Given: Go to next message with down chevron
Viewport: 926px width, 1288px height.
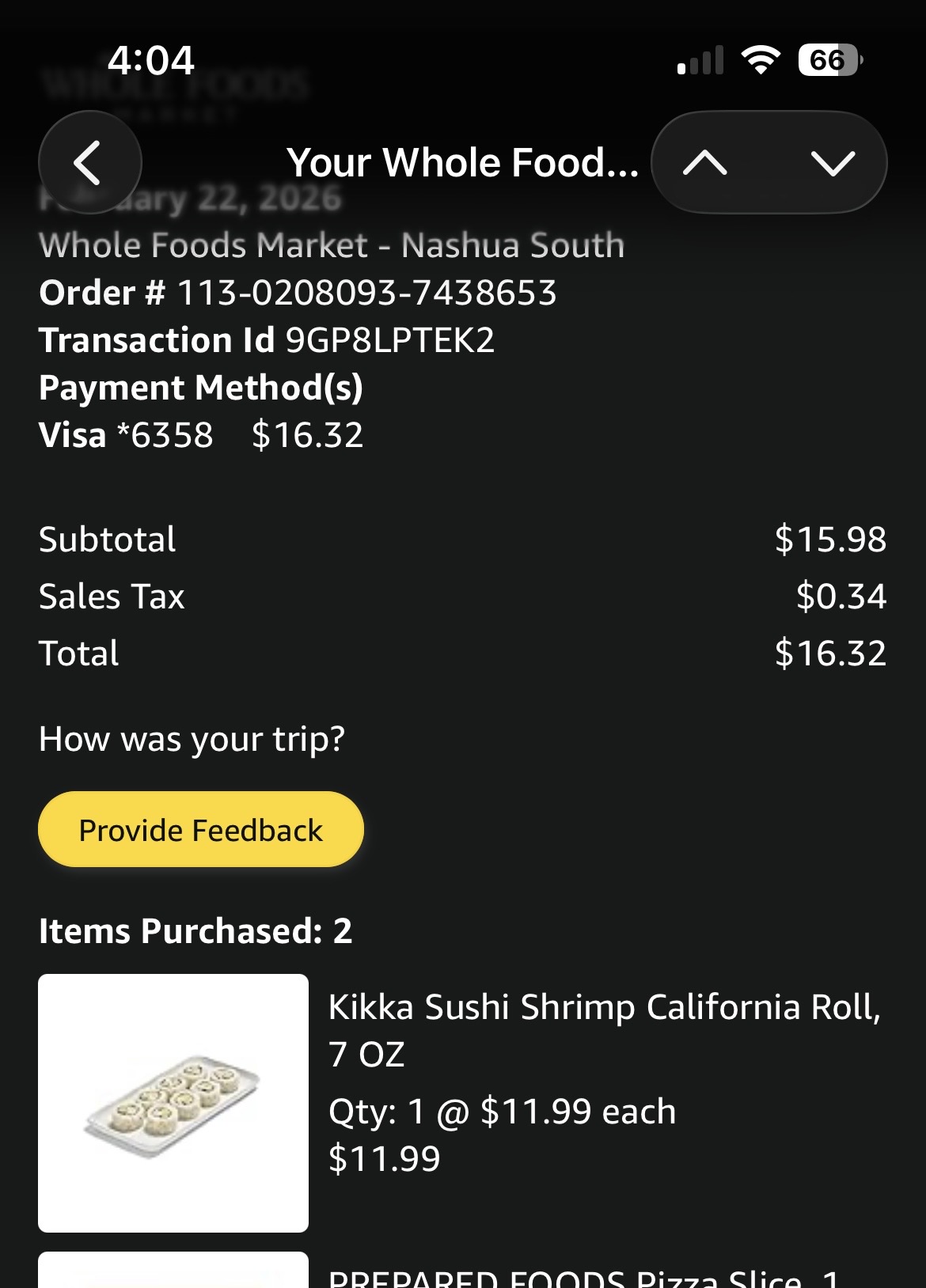Looking at the screenshot, I should coord(833,163).
